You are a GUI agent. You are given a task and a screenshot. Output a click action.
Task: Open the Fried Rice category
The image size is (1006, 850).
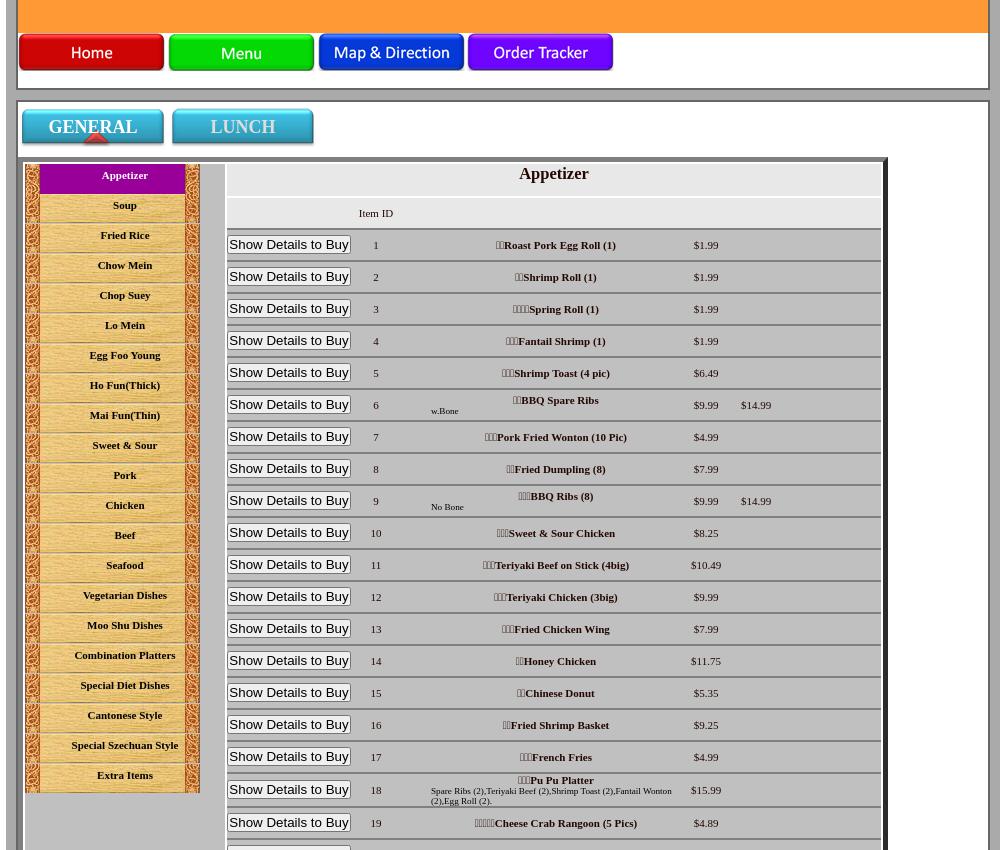point(125,236)
